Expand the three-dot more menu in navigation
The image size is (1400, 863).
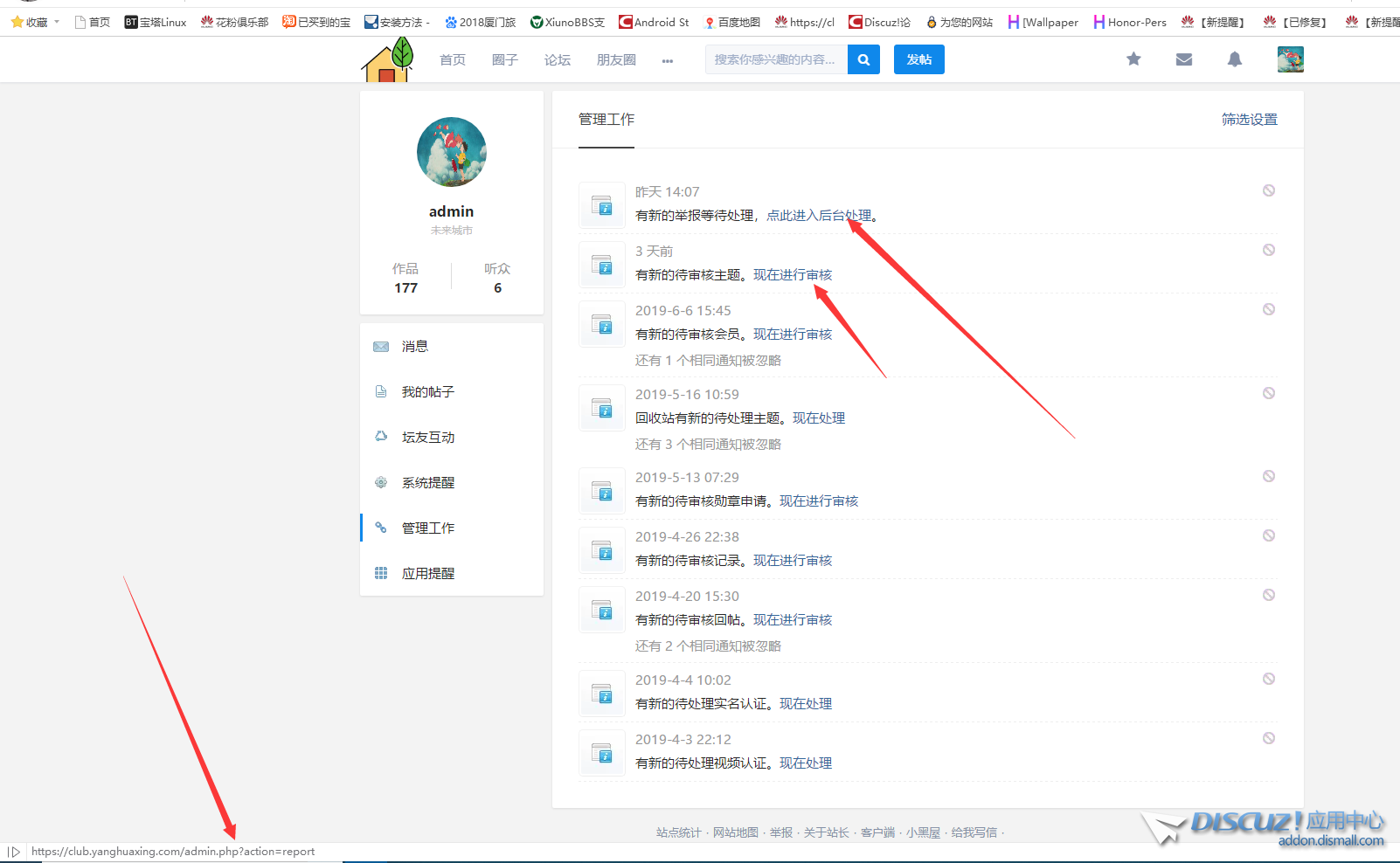[668, 60]
